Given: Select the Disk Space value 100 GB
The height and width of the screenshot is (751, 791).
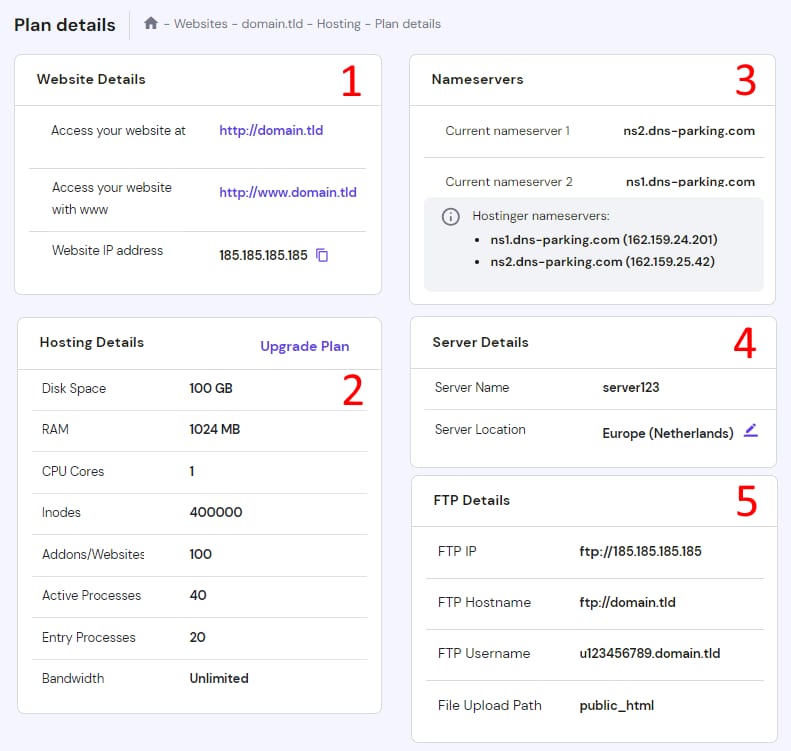Looking at the screenshot, I should (211, 388).
